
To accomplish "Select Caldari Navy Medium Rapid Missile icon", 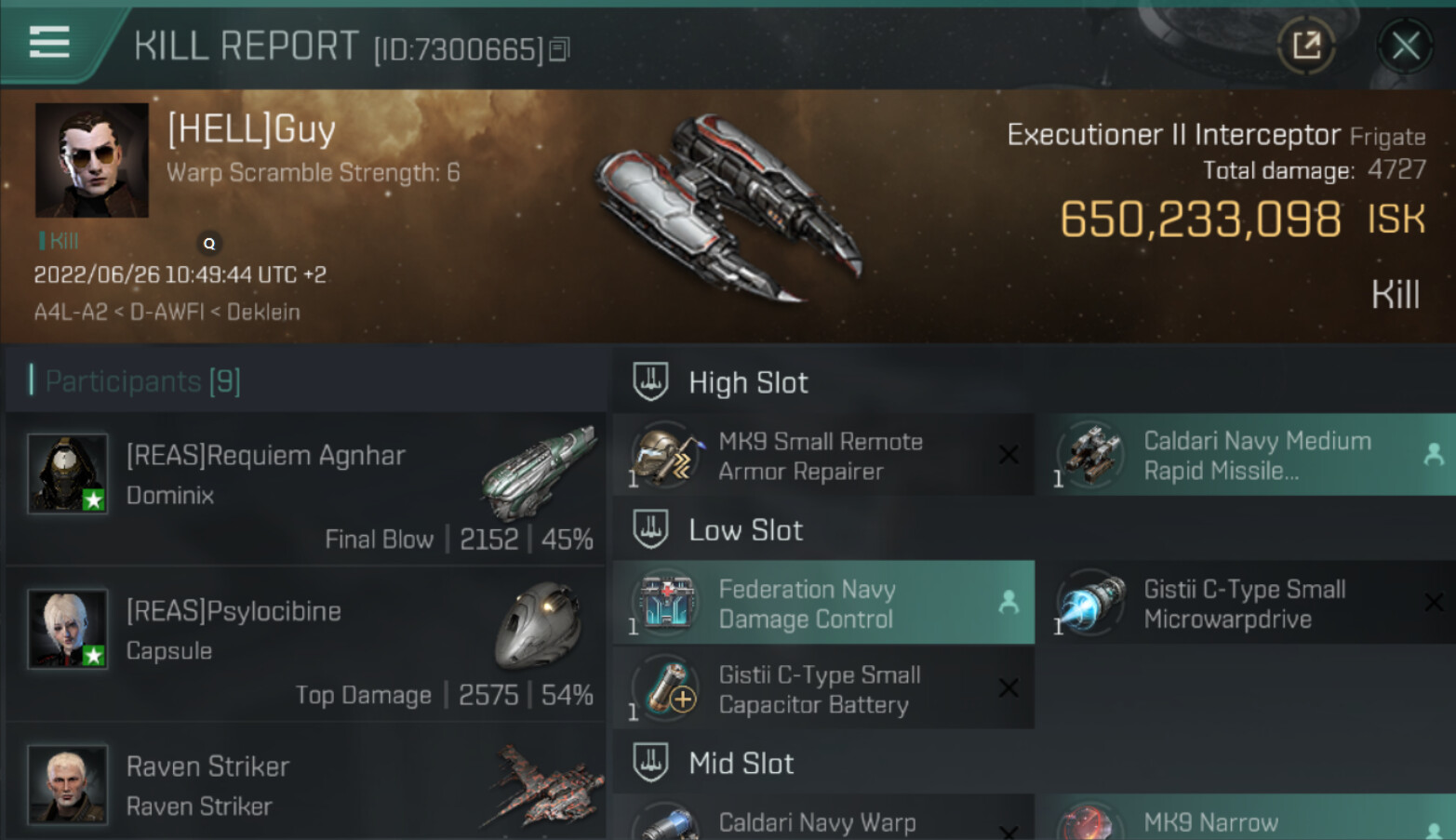I will point(1089,456).
